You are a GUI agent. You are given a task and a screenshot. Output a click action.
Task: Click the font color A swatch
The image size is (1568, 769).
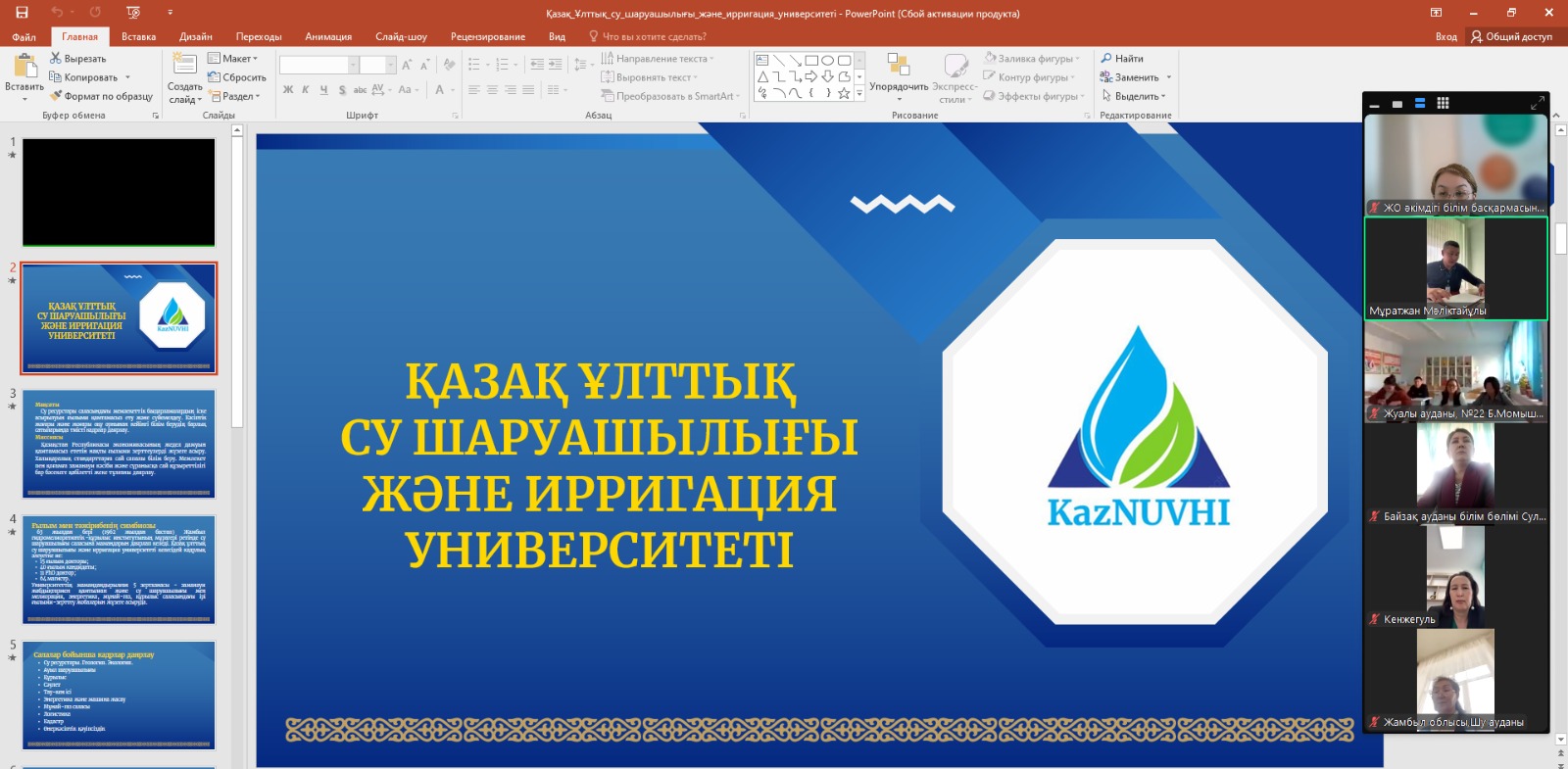point(439,89)
